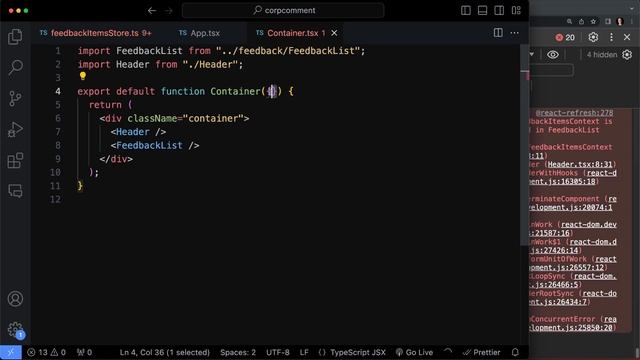Click the corpcomment command center search box
Image resolution: width=640 pixels, height=360 pixels.
[283, 11]
